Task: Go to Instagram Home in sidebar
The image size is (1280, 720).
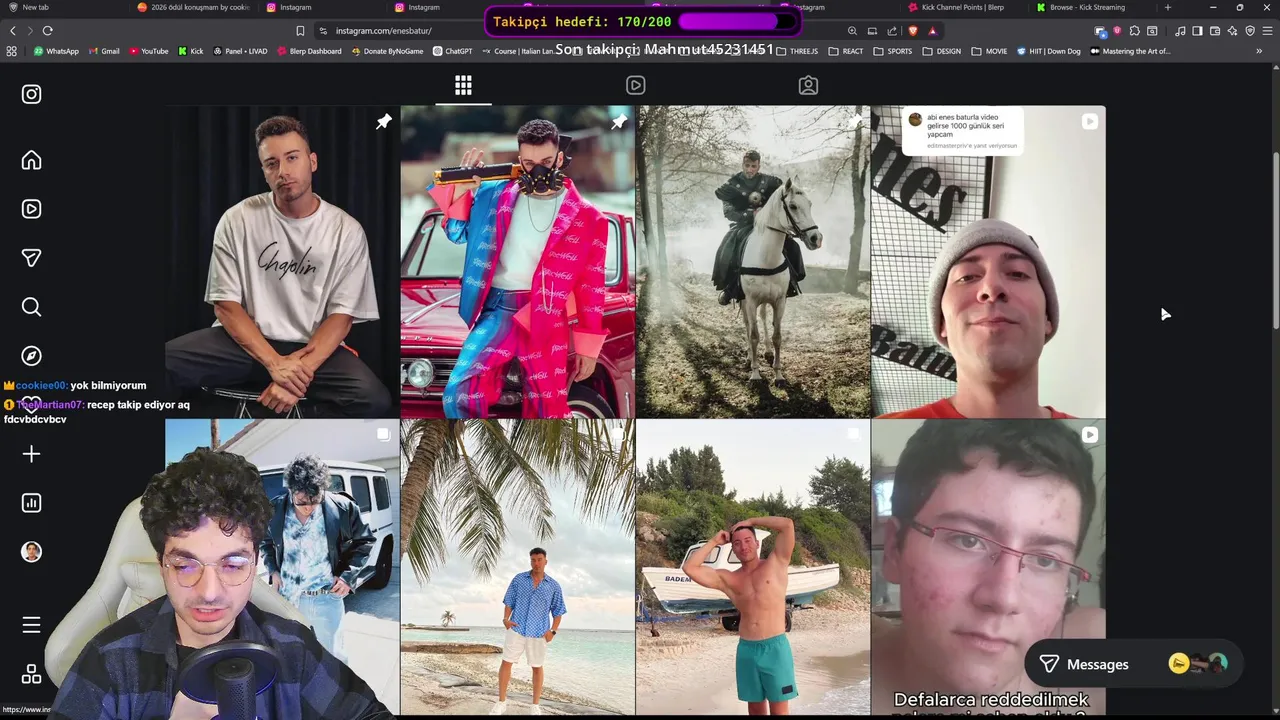Action: [x=31, y=160]
